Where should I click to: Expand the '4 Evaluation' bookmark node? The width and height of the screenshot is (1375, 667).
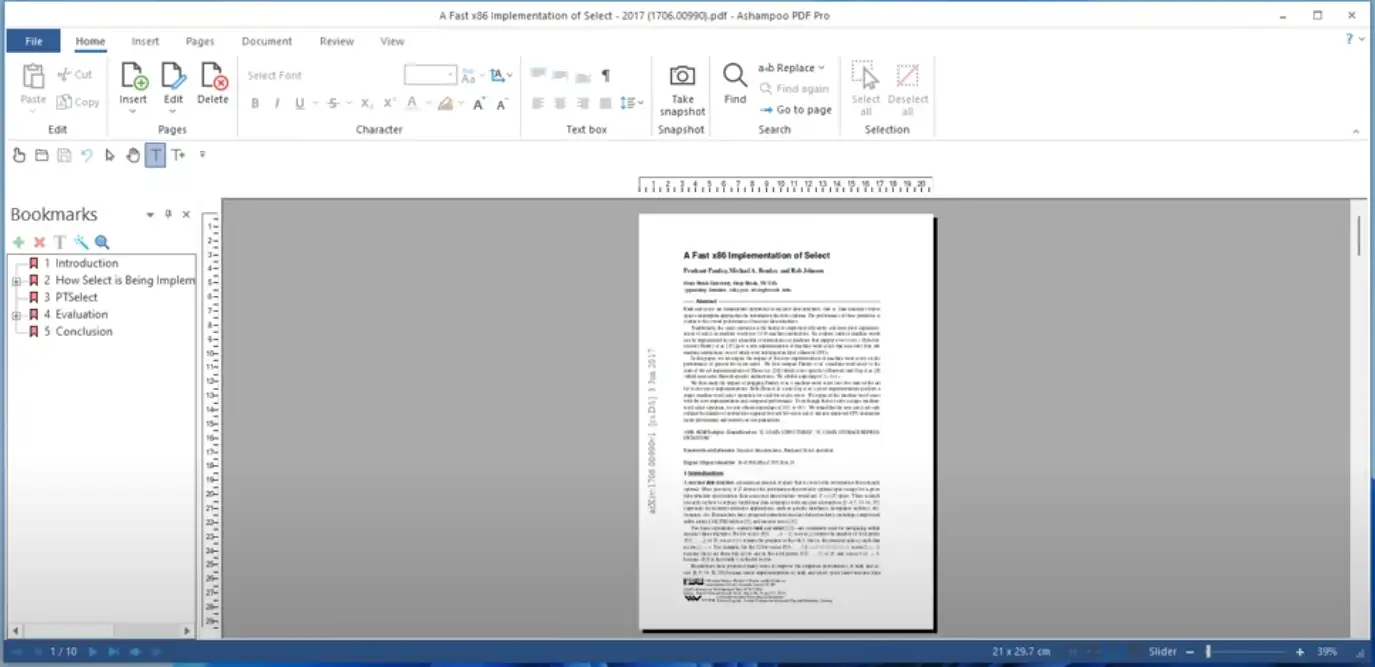[x=16, y=315]
